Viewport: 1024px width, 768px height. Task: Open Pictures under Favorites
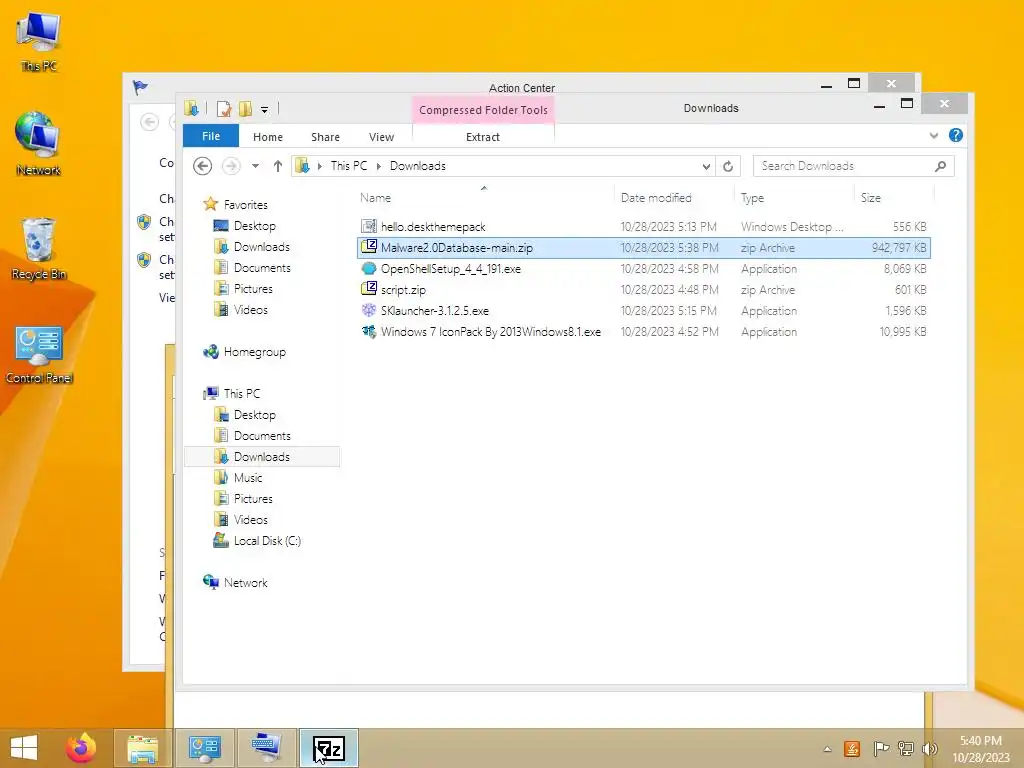tap(253, 288)
